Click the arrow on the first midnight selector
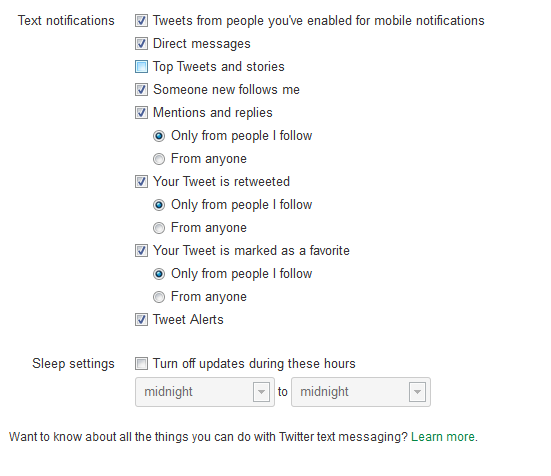 261,392
